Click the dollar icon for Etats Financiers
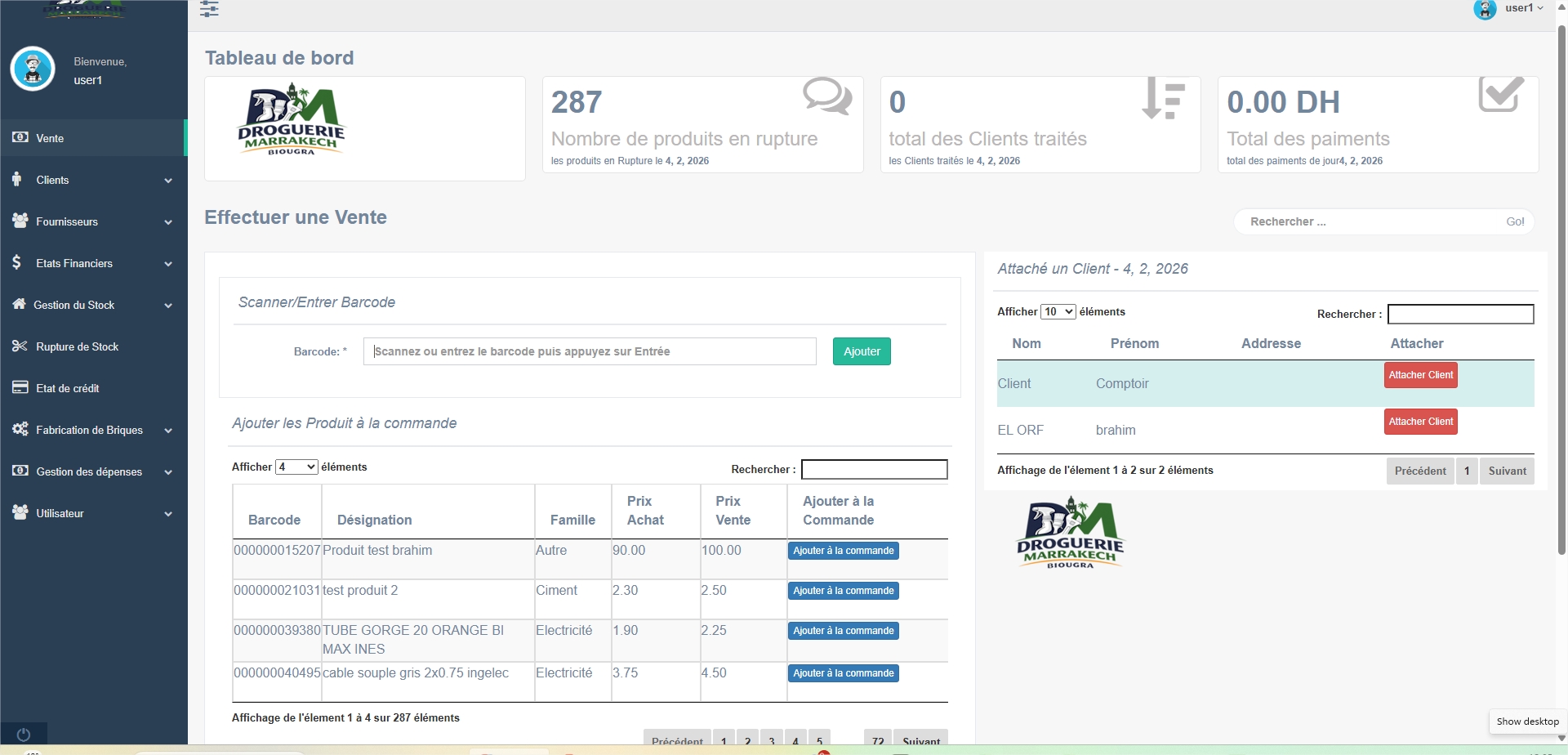Image resolution: width=1568 pixels, height=755 pixels. (x=17, y=263)
